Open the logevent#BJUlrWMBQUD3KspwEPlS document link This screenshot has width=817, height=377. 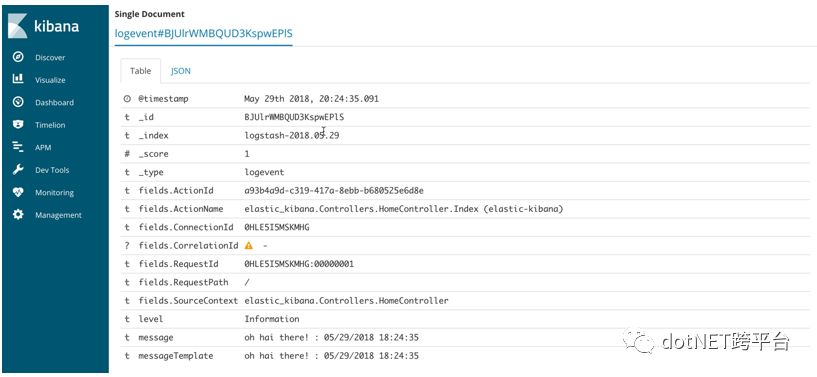tap(203, 33)
